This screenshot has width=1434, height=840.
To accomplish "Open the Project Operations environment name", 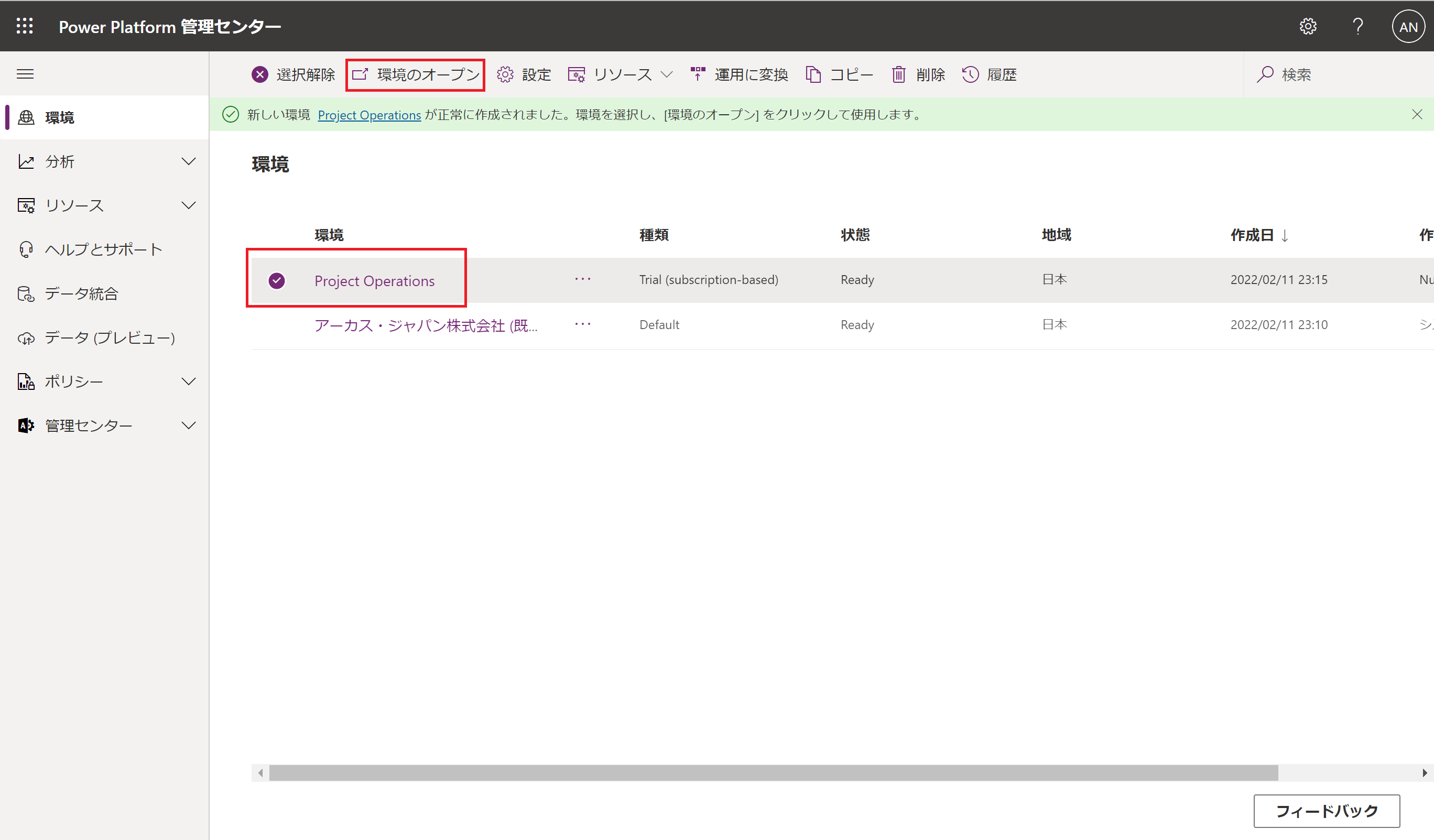I will (374, 280).
